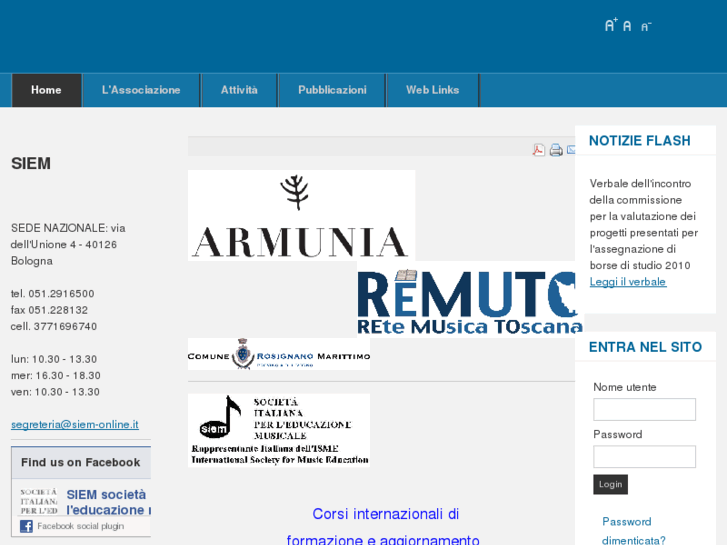This screenshot has width=727, height=545.
Task: Click the 'ENTRA NEL SITO' heading
Action: click(x=645, y=347)
